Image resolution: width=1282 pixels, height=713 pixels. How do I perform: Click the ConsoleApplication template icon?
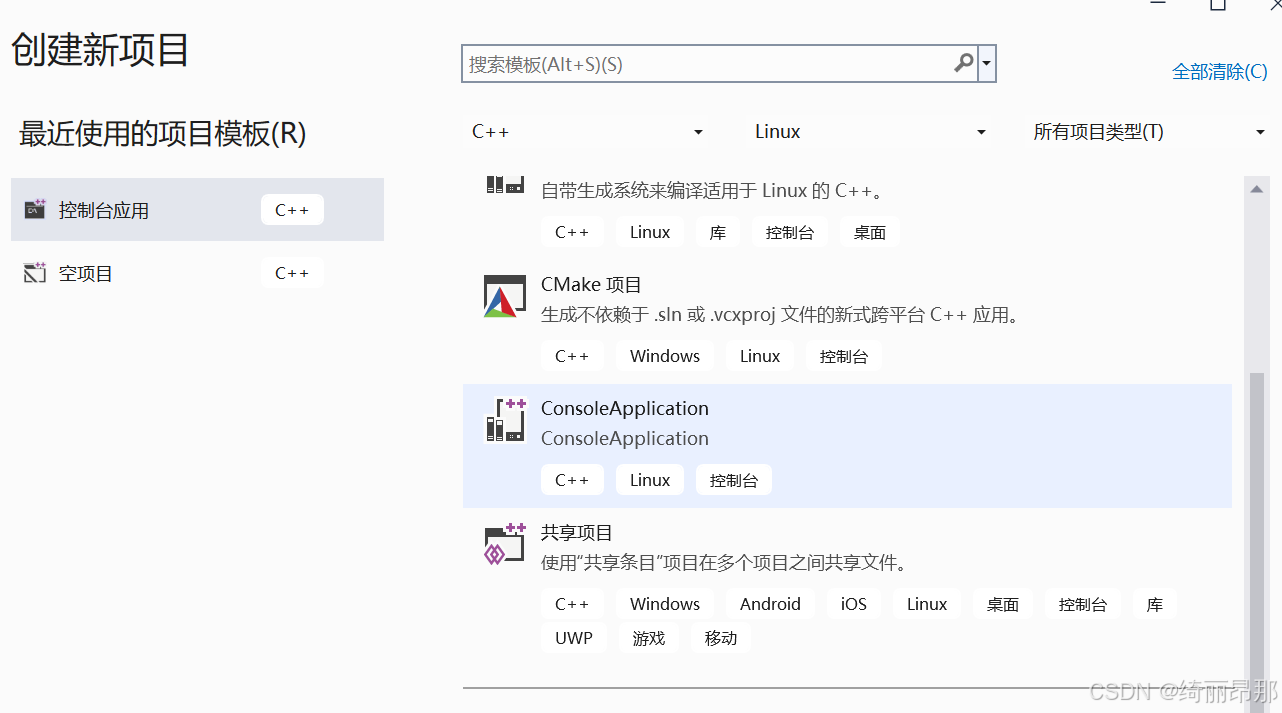[505, 421]
